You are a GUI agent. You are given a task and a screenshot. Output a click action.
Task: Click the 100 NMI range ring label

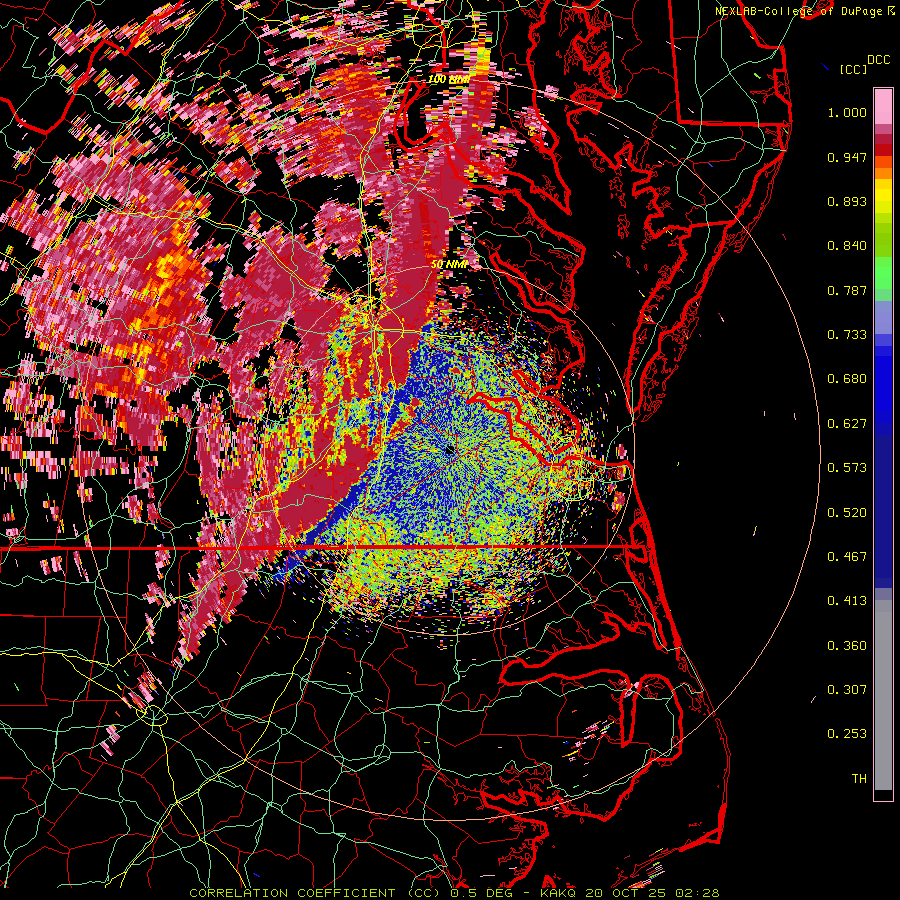point(449,79)
